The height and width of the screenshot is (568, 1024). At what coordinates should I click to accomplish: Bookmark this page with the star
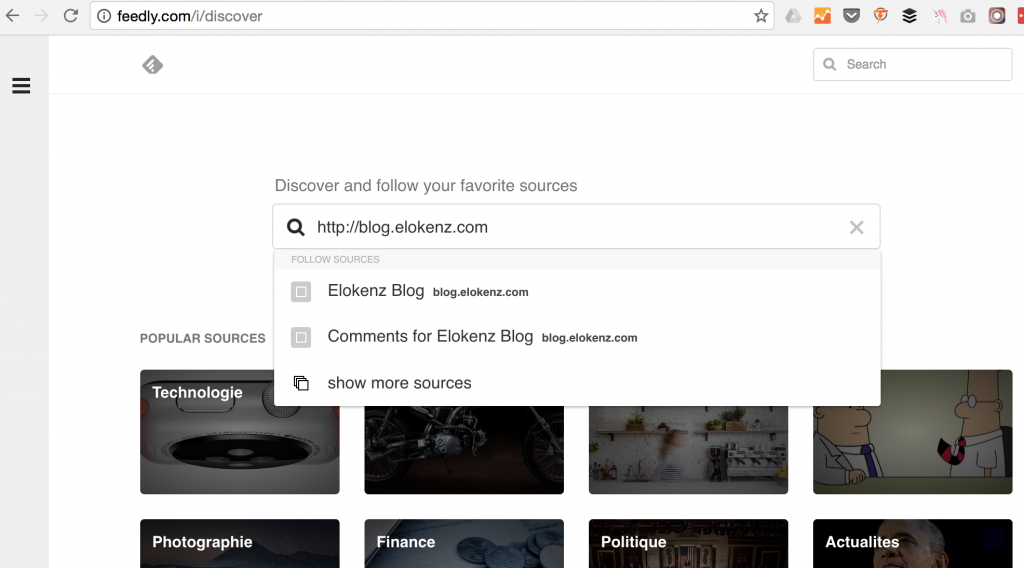point(761,16)
